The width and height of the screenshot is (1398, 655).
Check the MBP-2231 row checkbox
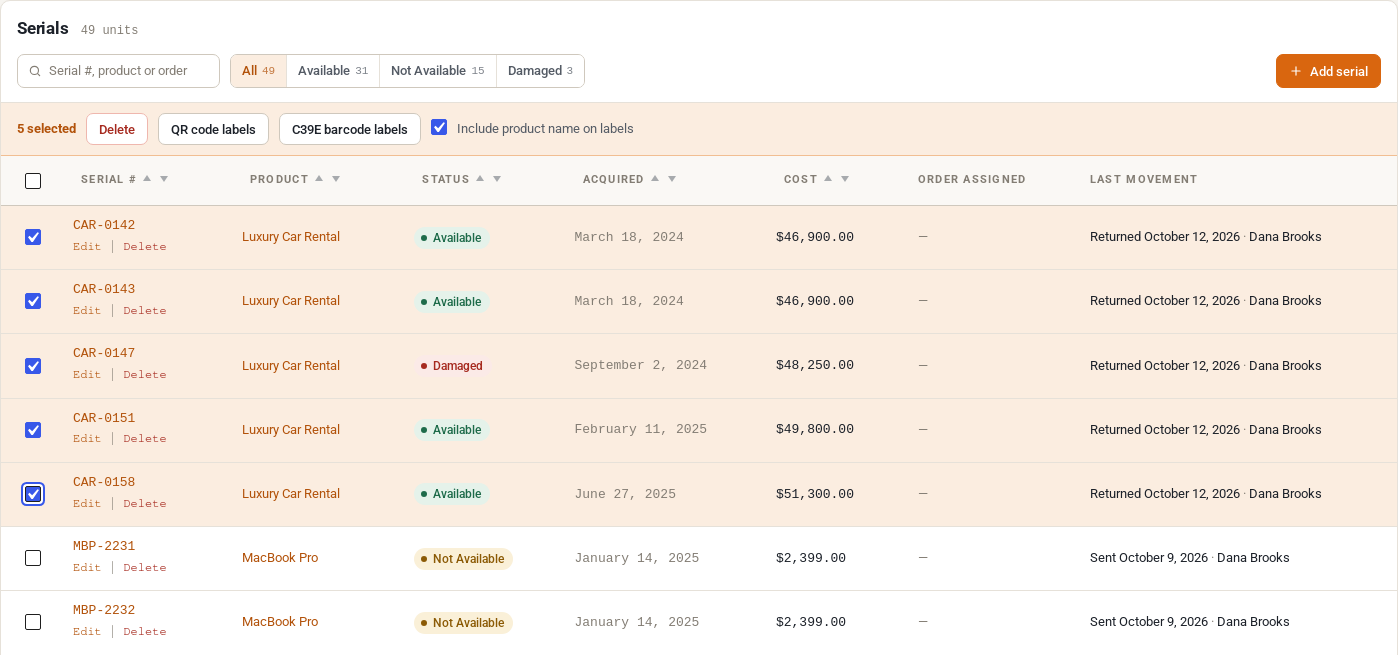coord(33,558)
